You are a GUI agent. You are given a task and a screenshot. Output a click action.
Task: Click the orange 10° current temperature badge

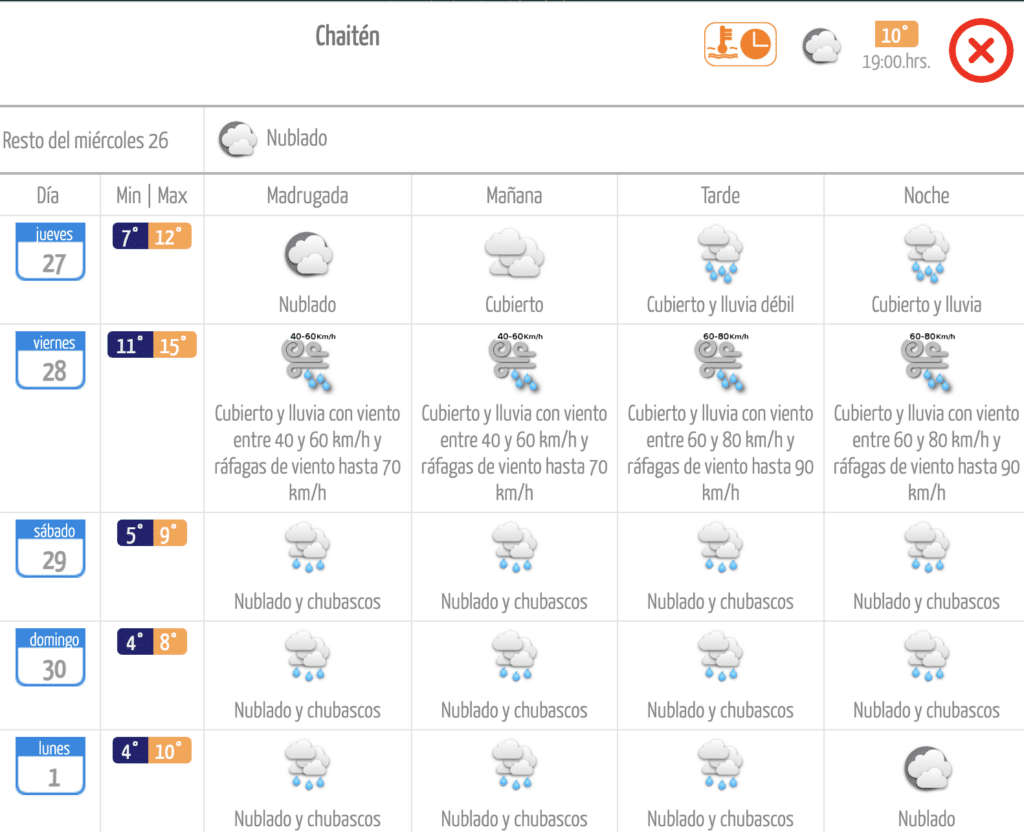click(896, 35)
